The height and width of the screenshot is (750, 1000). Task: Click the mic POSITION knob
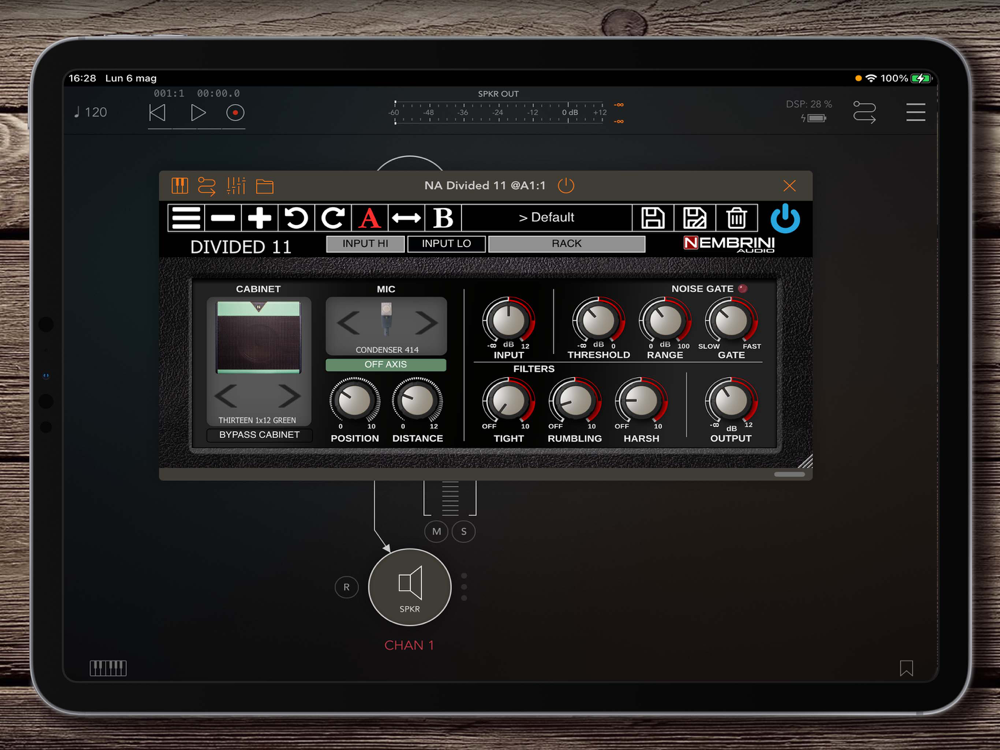(x=355, y=401)
